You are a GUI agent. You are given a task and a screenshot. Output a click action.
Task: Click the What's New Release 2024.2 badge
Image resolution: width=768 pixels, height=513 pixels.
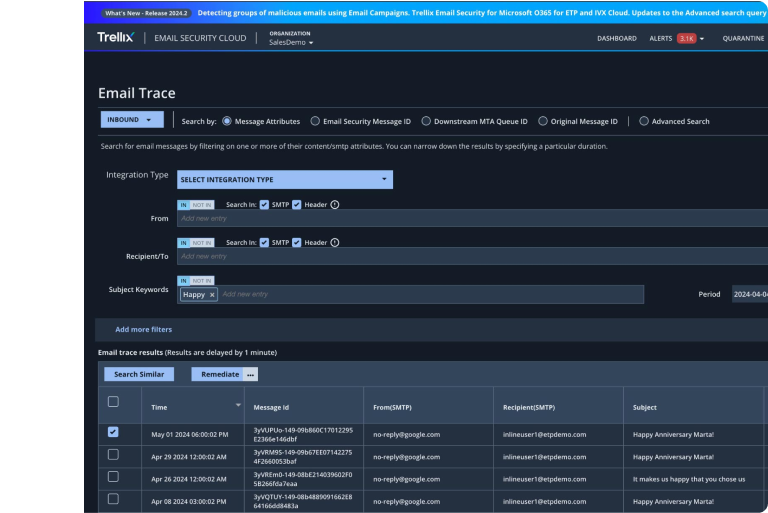click(x=146, y=13)
